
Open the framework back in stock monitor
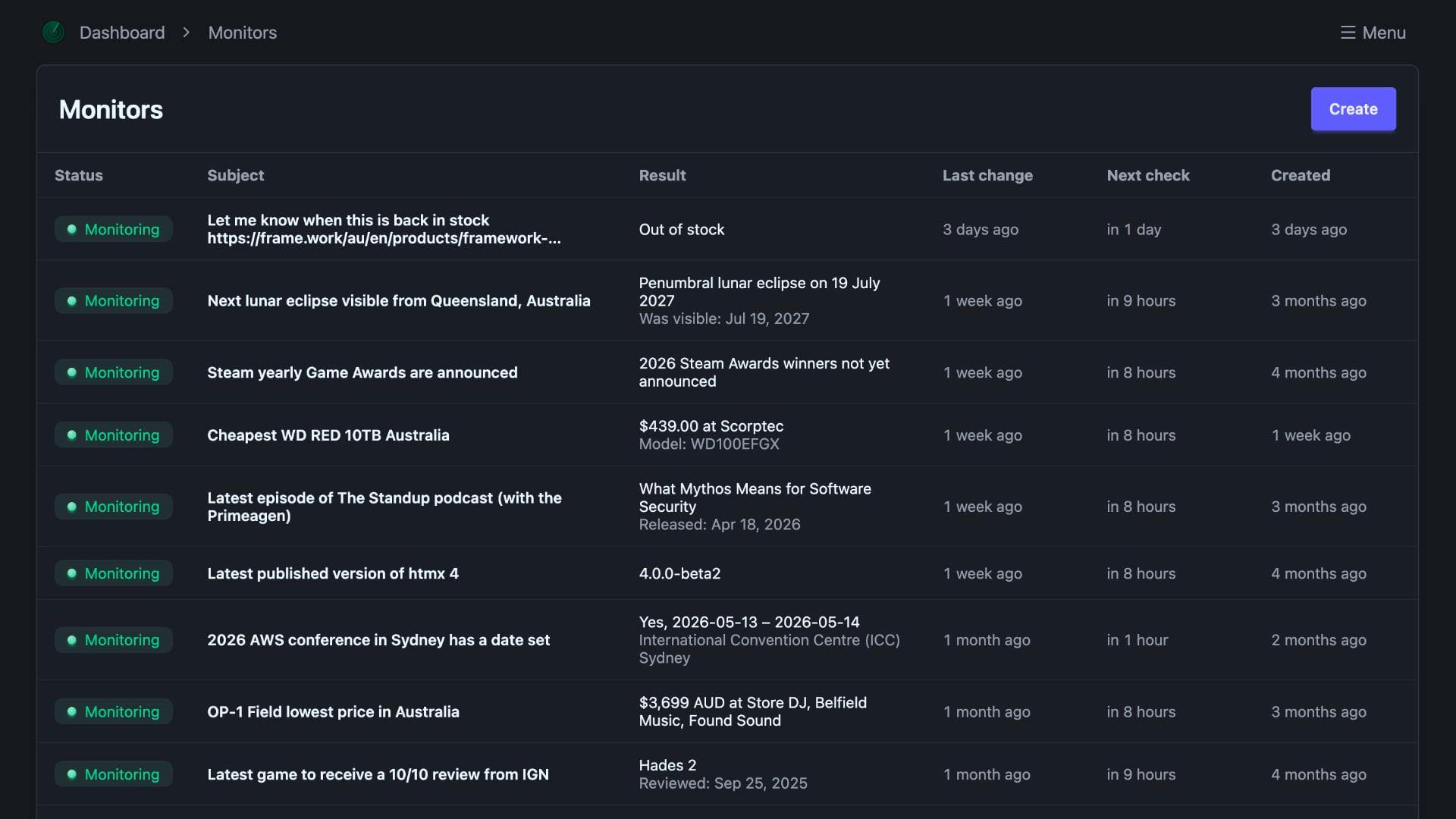point(384,229)
